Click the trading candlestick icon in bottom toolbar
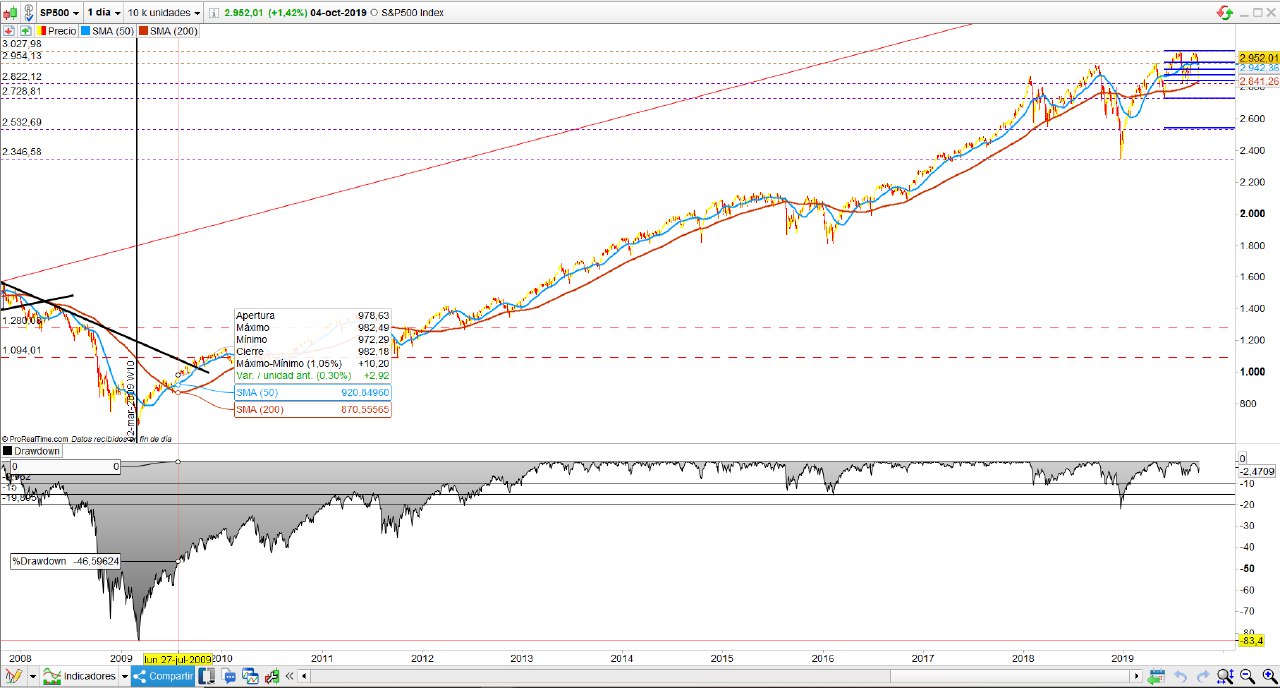Viewport: 1280px width, 688px height. click(272, 677)
